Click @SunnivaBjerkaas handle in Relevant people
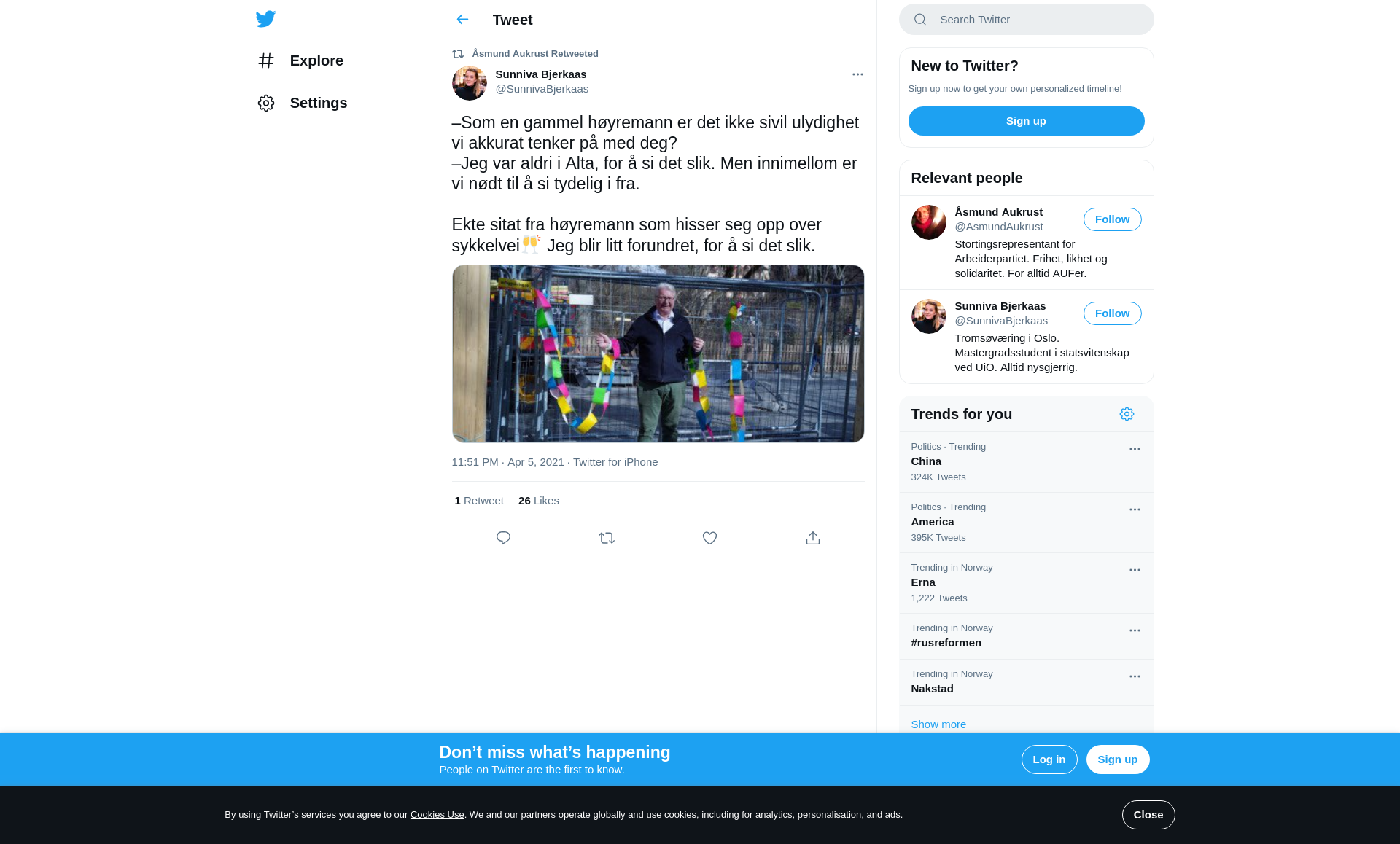This screenshot has width=1400, height=844. [1001, 321]
